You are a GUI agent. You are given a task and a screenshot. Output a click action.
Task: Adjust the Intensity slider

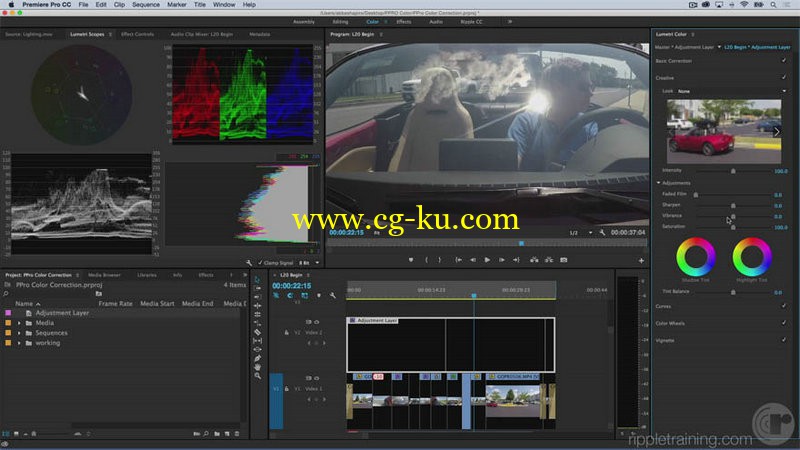click(733, 171)
